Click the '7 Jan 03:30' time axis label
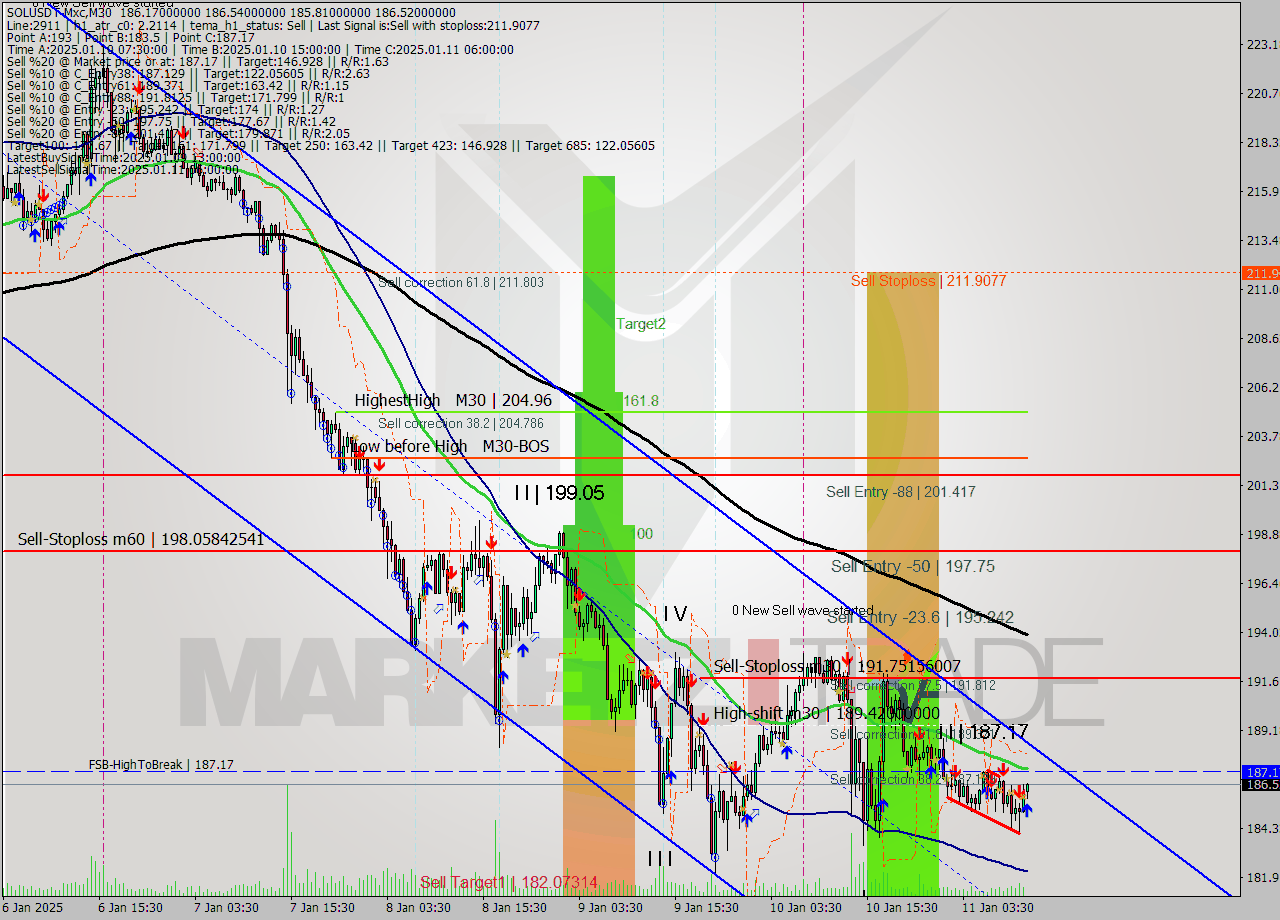The height and width of the screenshot is (920, 1280). [226, 908]
